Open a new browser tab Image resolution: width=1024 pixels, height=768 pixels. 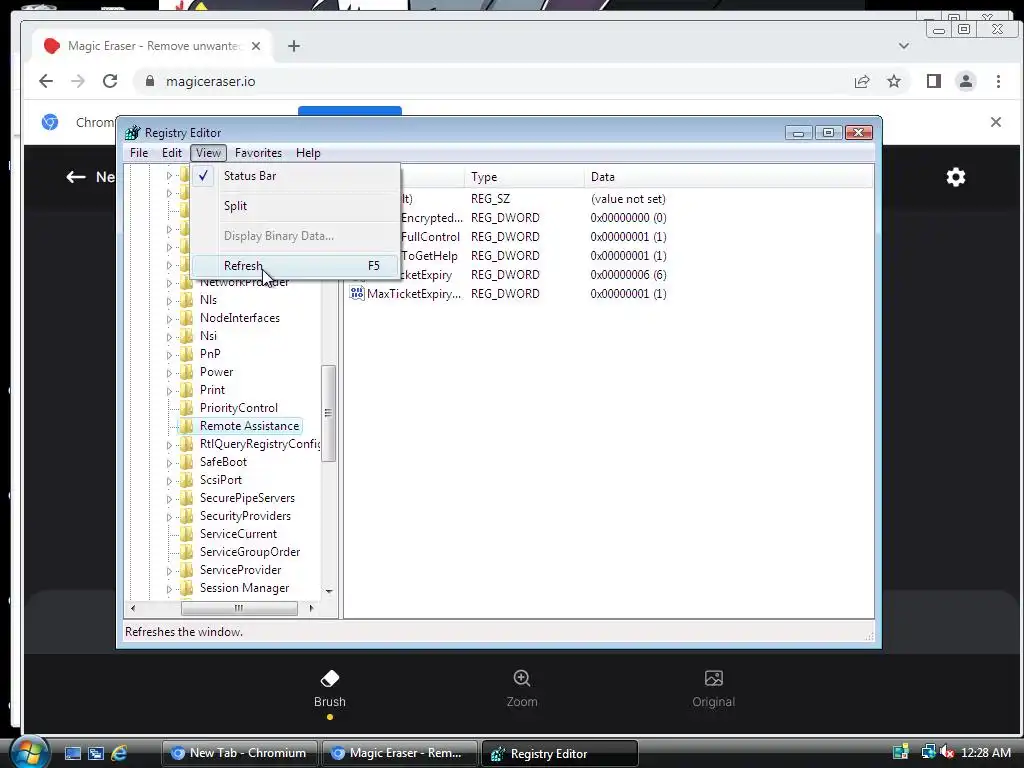(x=294, y=46)
